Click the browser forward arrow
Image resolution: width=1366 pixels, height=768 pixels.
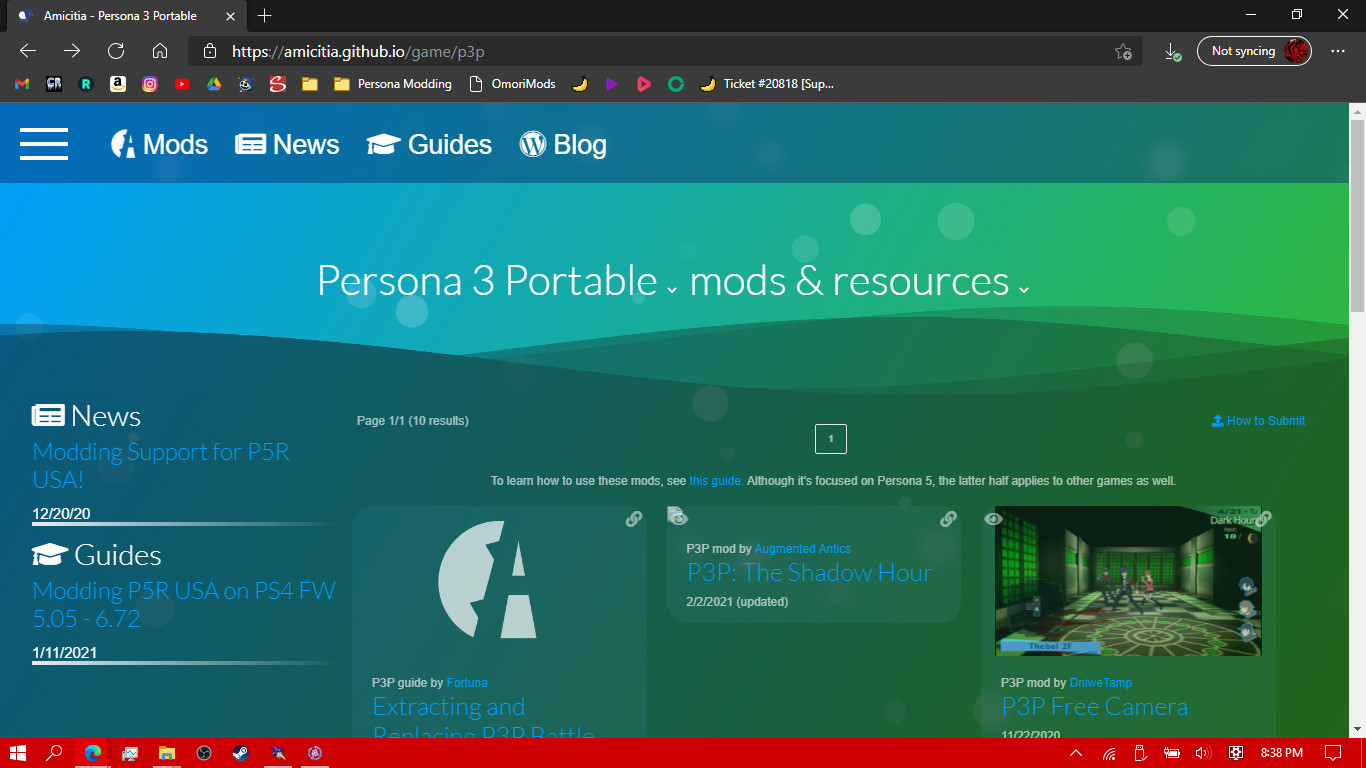(x=72, y=51)
